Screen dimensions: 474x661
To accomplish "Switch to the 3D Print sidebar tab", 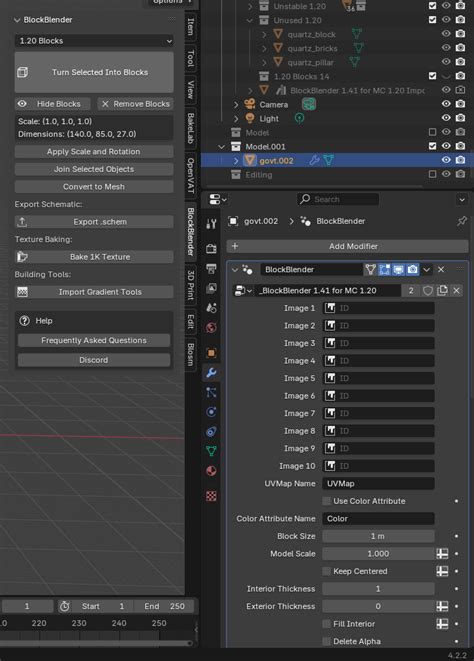I will tap(191, 286).
